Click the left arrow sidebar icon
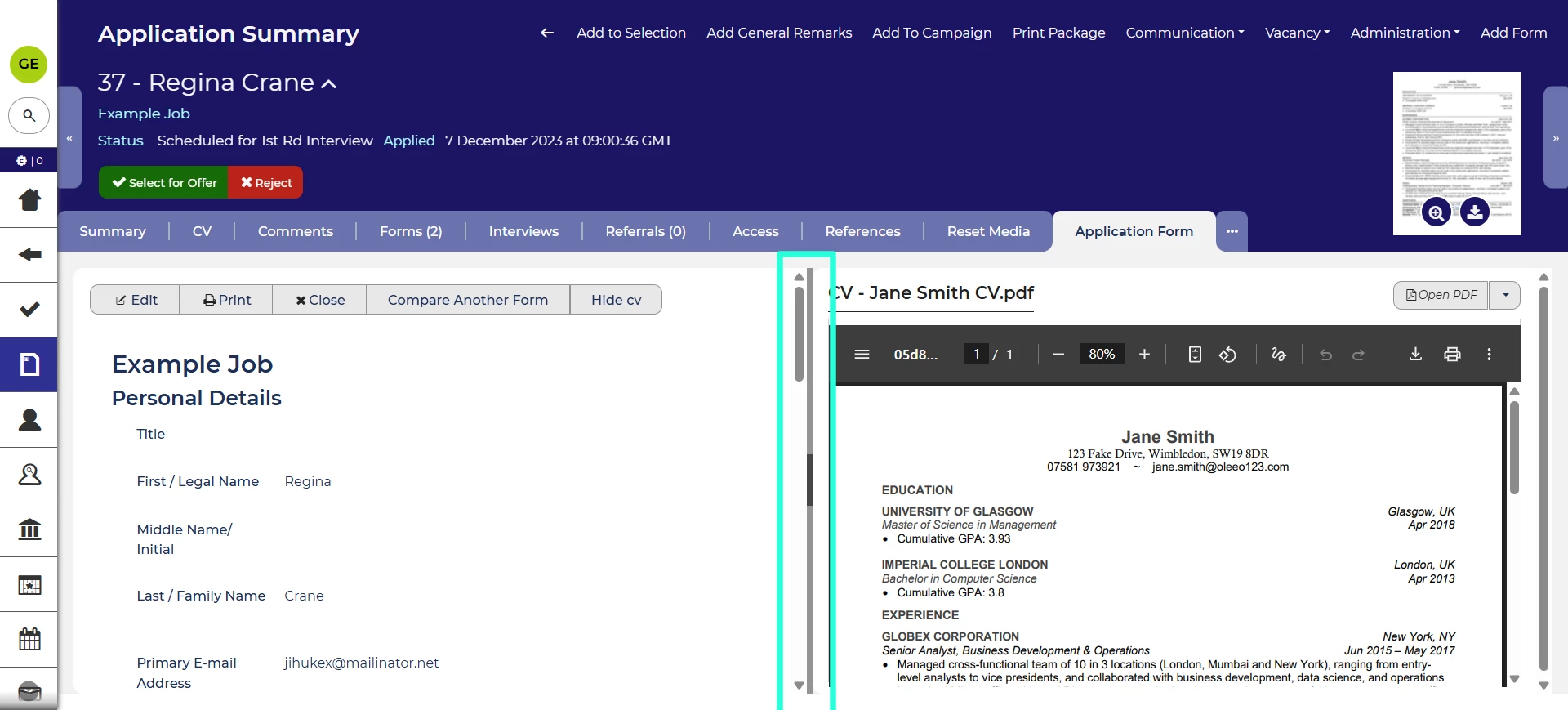 (x=29, y=255)
